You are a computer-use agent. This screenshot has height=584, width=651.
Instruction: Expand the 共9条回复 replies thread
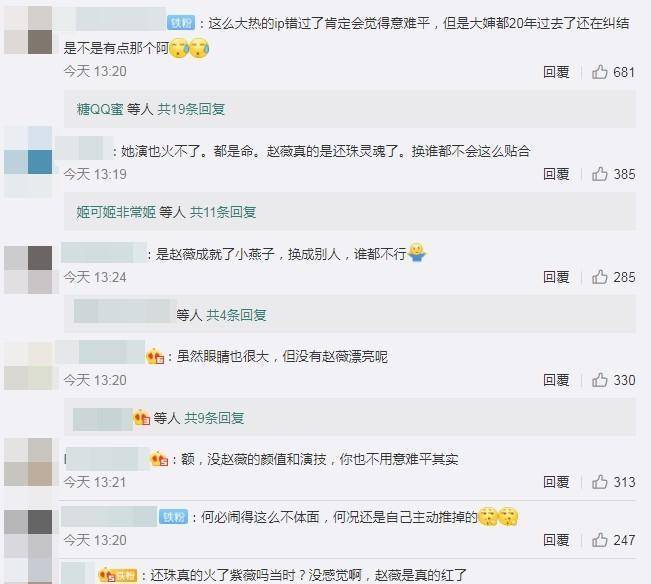tap(214, 418)
